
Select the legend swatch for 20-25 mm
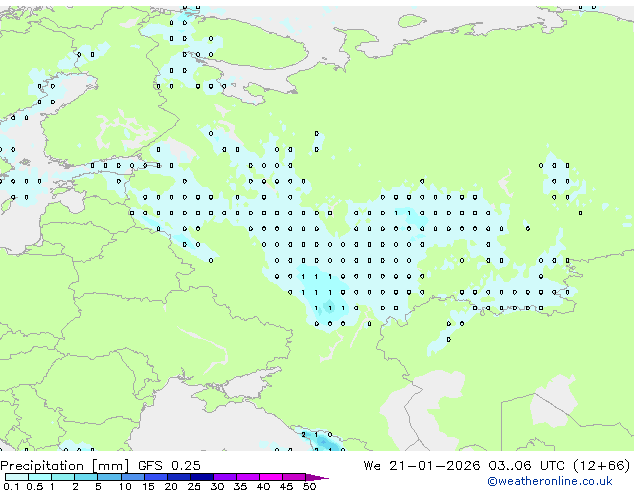pyautogui.click(x=178, y=477)
